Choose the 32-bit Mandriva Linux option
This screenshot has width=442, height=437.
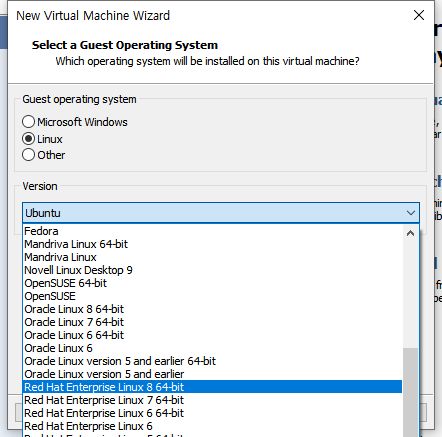tap(212, 257)
